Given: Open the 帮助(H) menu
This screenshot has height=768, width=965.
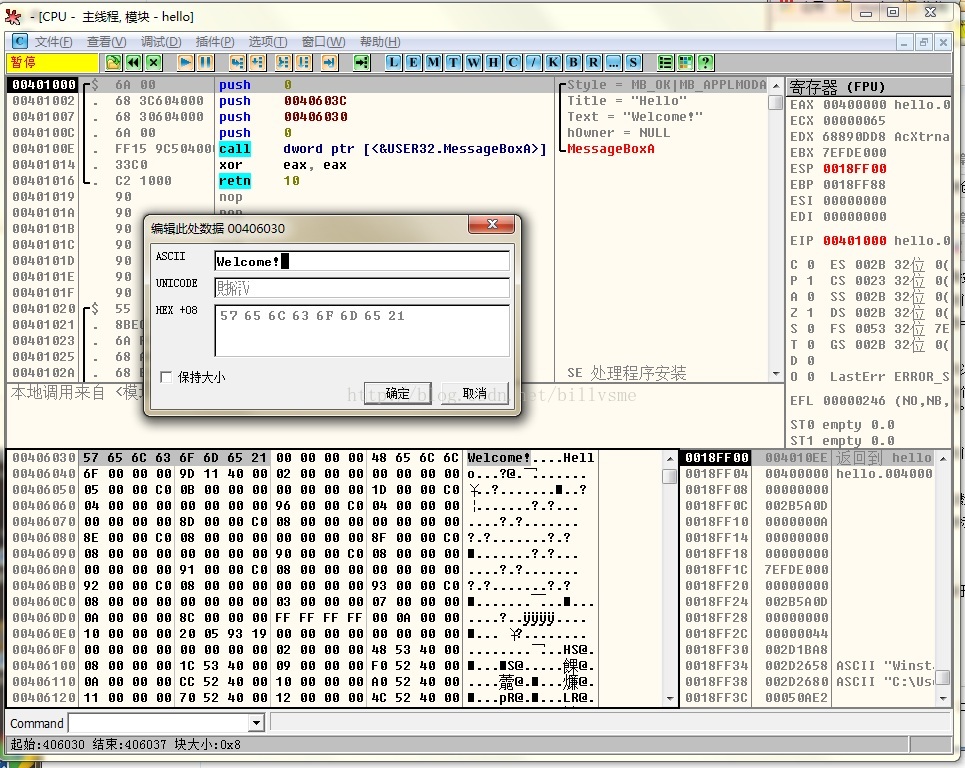Looking at the screenshot, I should [380, 42].
